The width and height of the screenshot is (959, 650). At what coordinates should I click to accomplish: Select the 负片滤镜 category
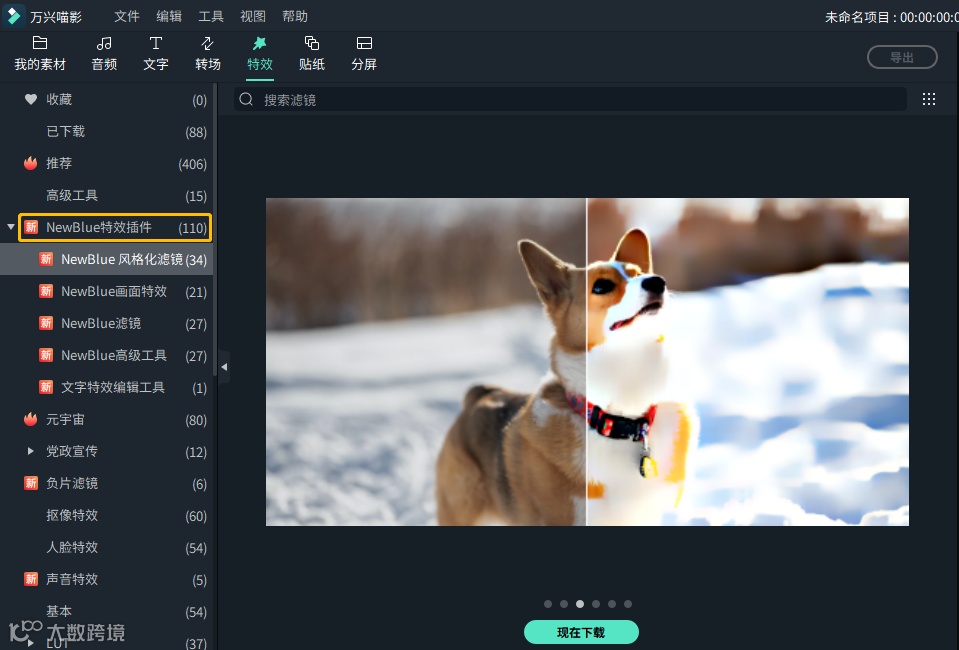tap(106, 483)
